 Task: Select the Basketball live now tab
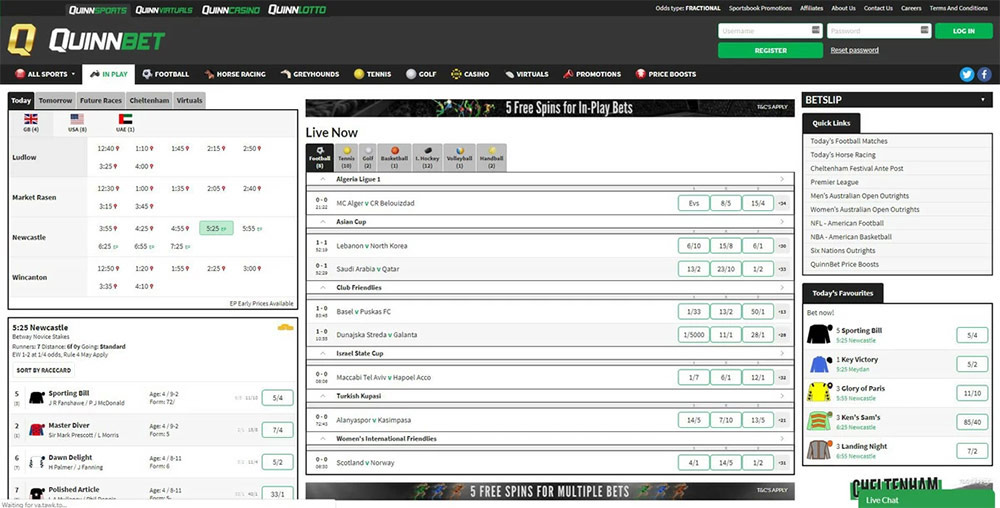pyautogui.click(x=394, y=157)
